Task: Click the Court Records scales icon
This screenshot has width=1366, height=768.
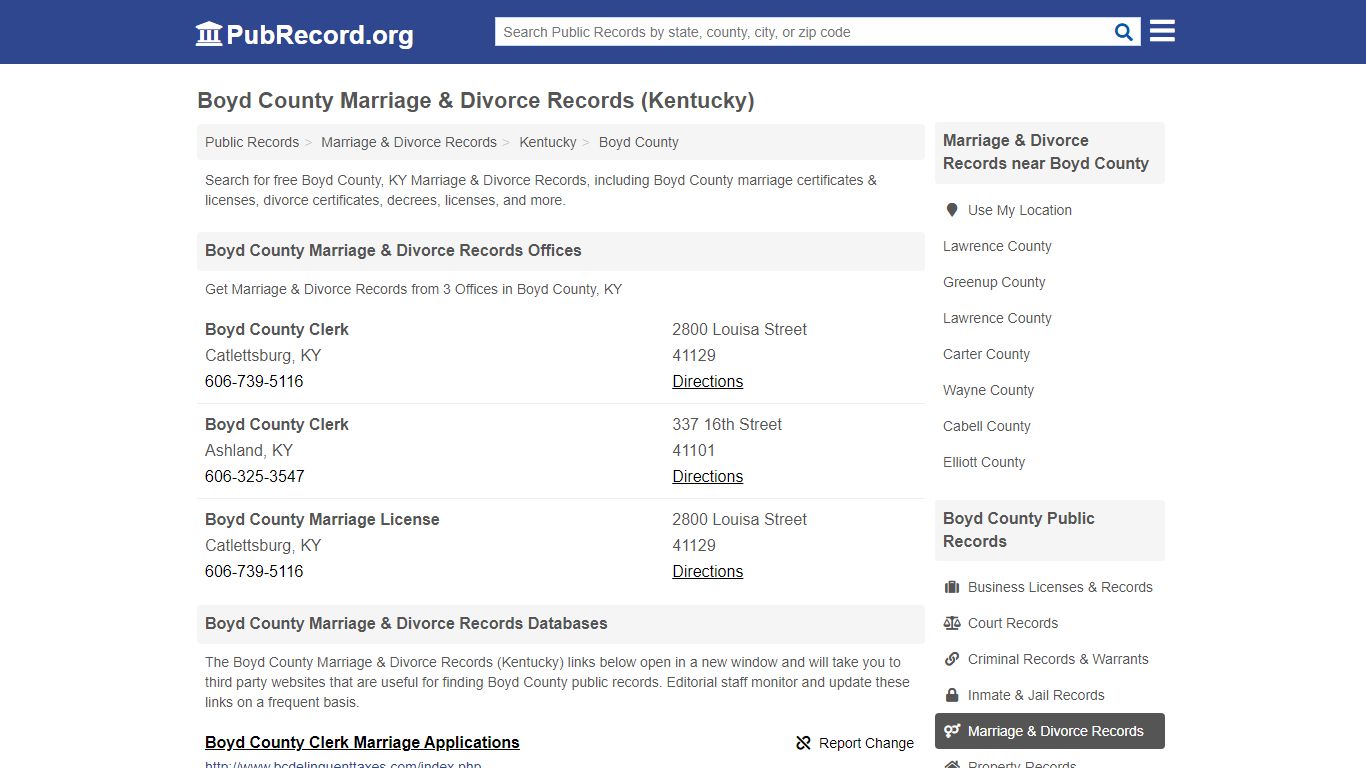Action: point(952,623)
